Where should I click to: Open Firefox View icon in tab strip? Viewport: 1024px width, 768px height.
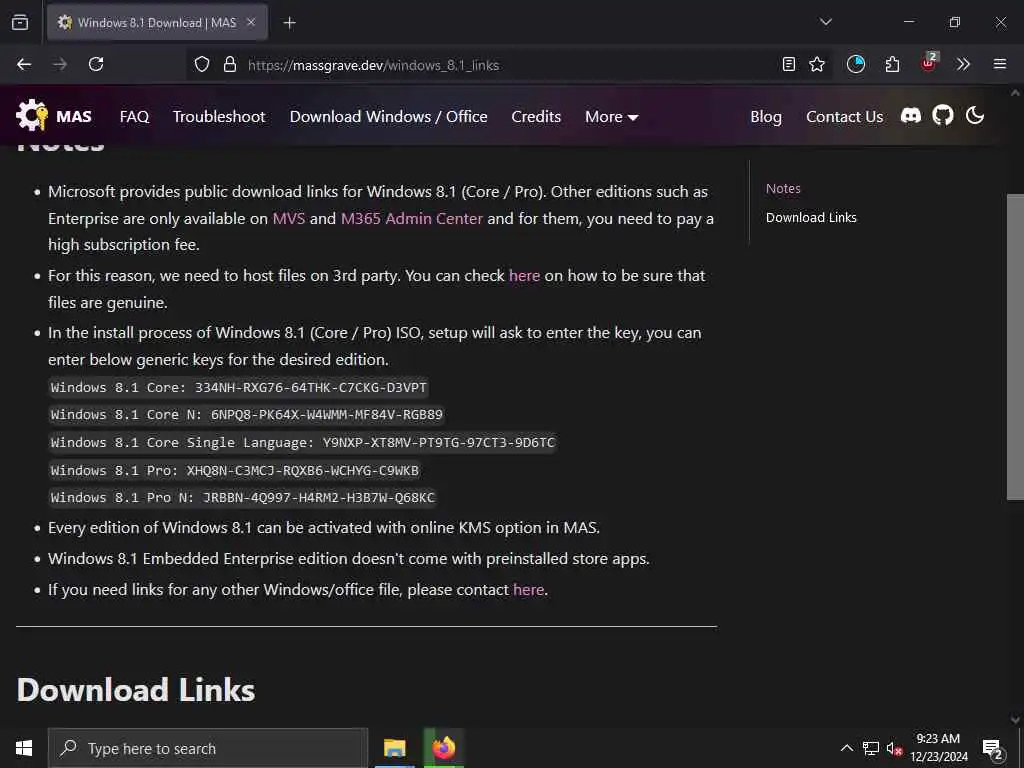coord(20,22)
